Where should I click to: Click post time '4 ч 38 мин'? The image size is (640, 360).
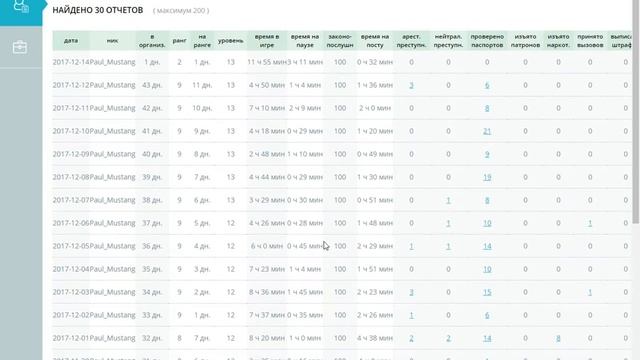tap(375, 338)
